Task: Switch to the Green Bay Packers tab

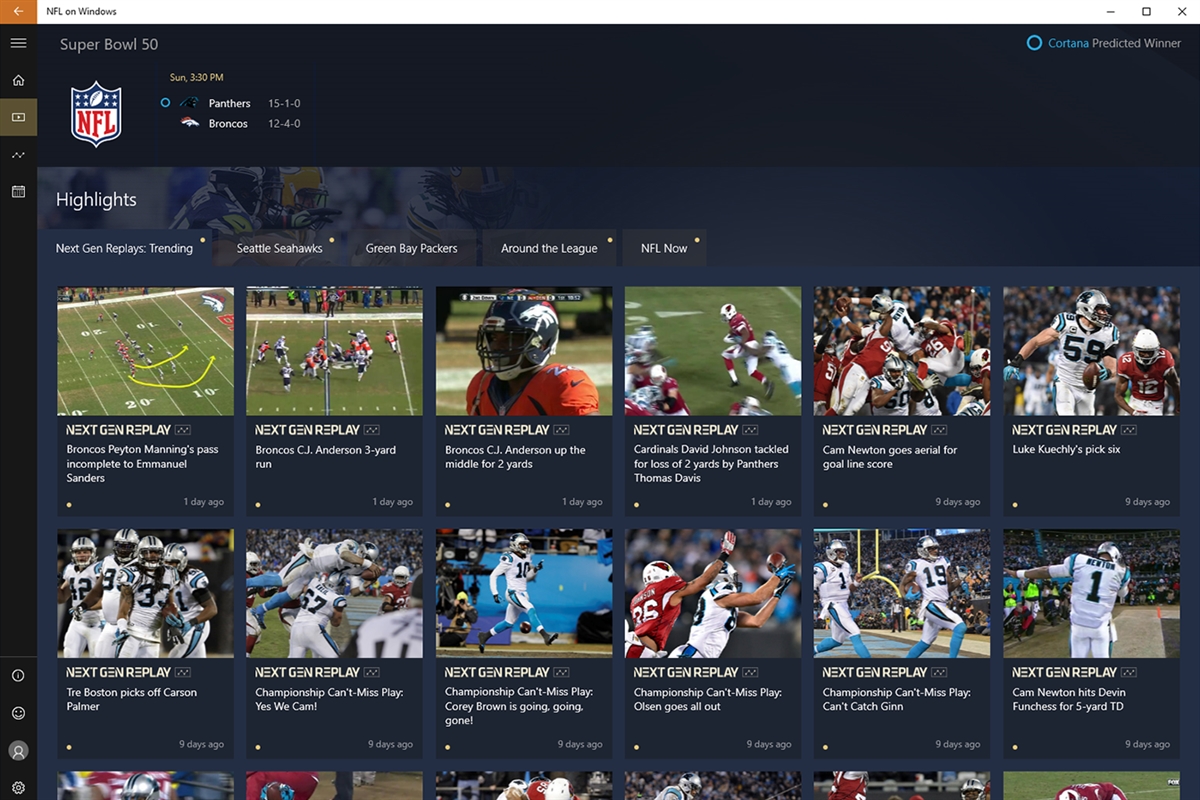Action: coord(412,248)
